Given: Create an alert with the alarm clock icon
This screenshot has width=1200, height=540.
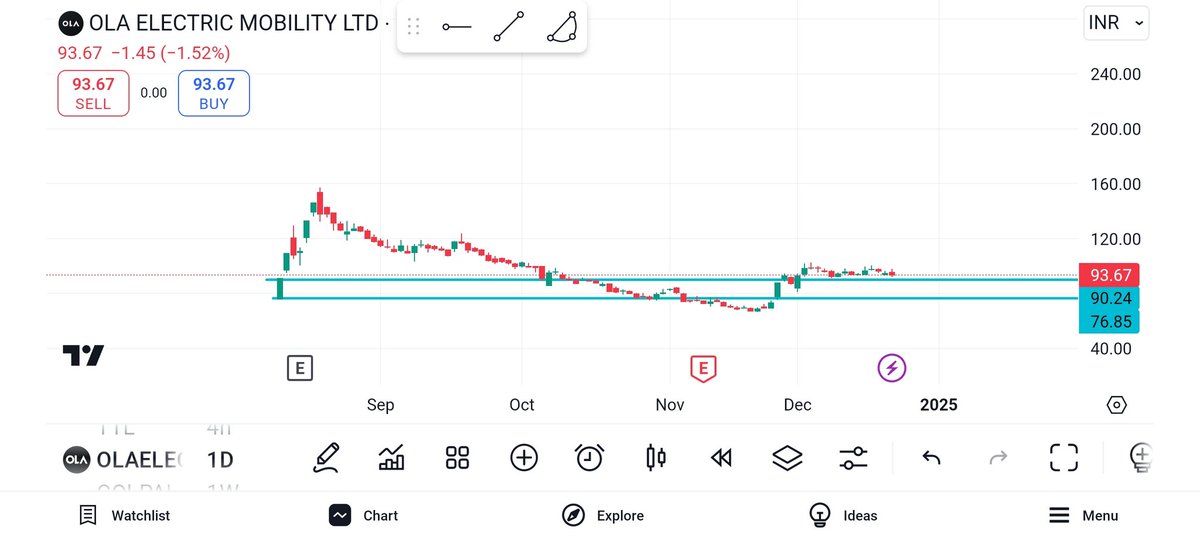Looking at the screenshot, I should (x=590, y=458).
